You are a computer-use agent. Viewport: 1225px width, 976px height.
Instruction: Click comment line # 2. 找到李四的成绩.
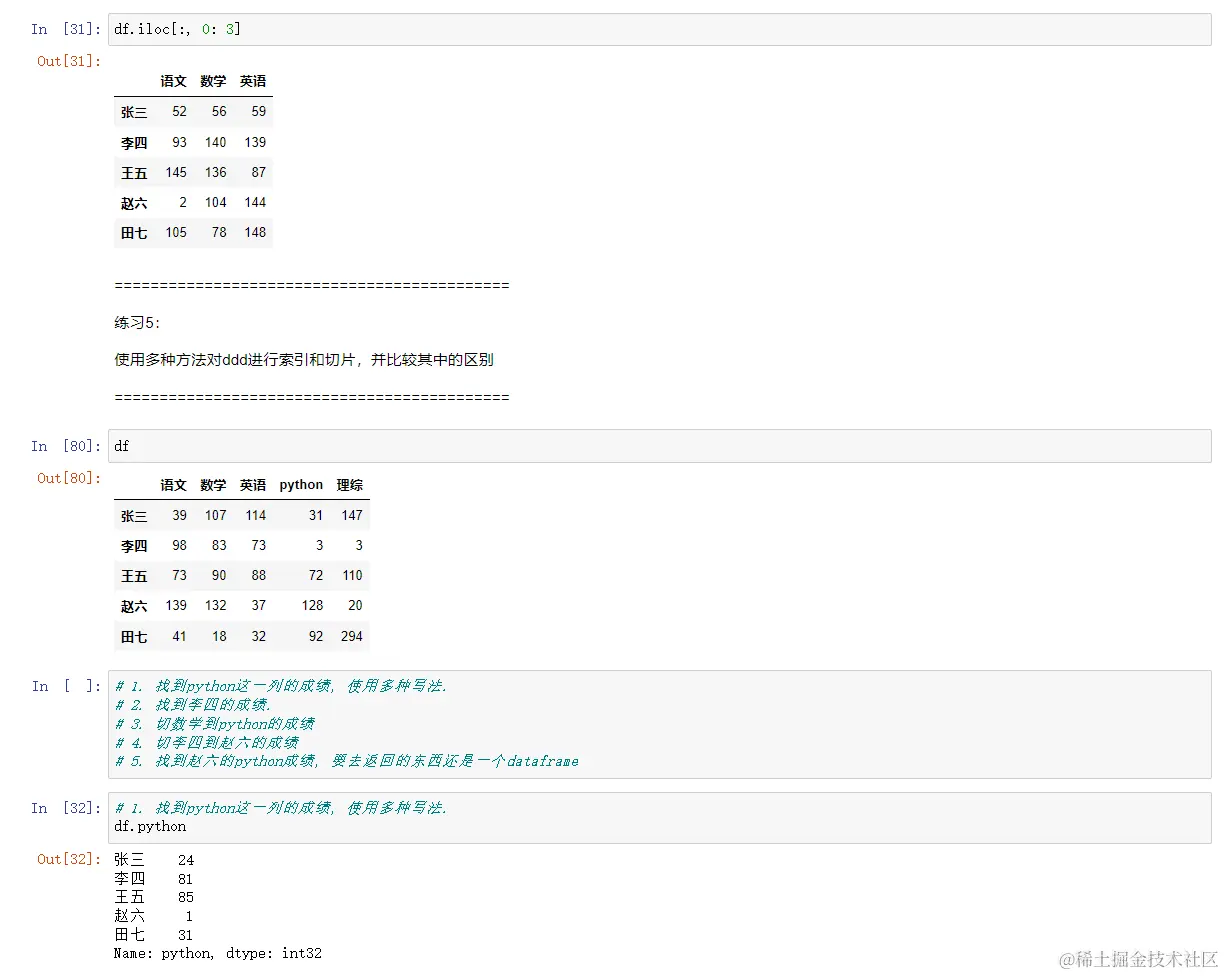point(193,705)
